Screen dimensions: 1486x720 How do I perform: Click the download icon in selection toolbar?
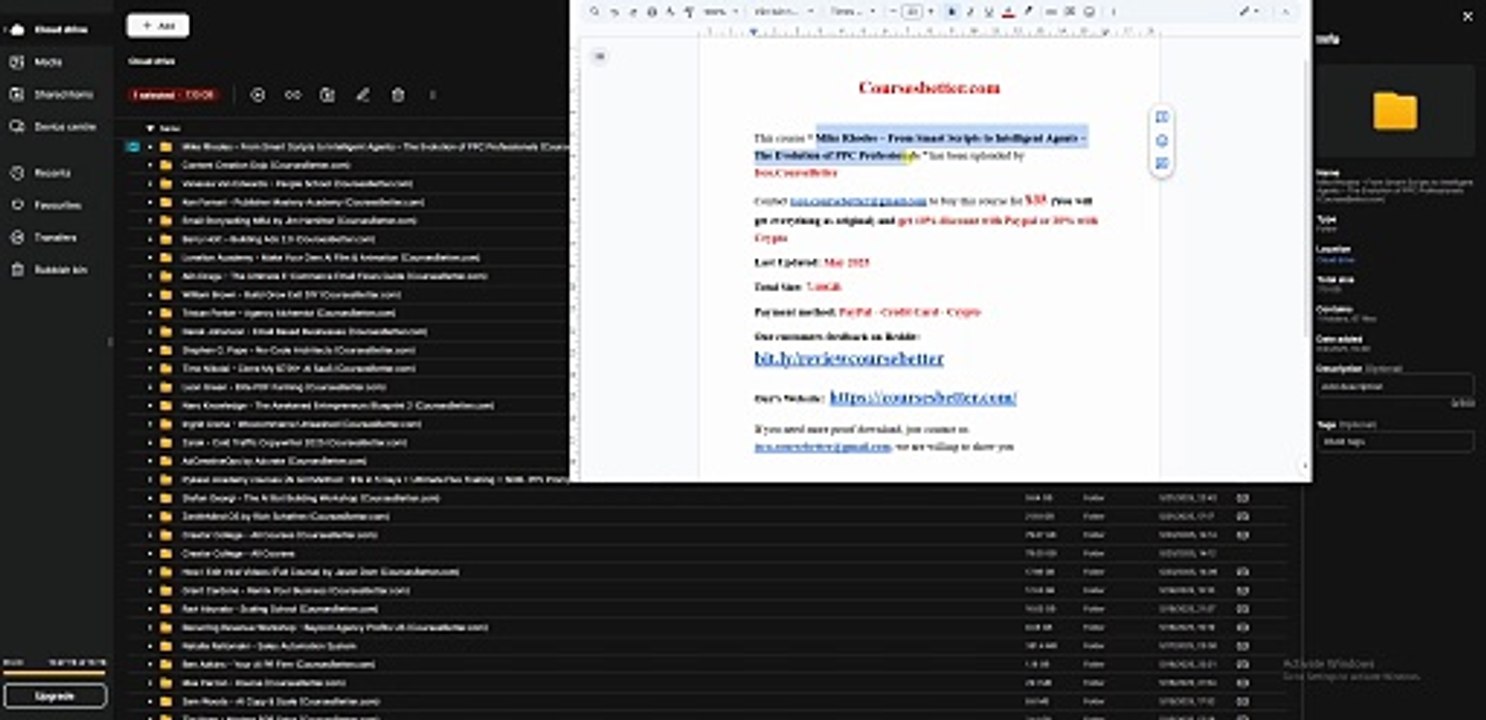pyautogui.click(x=258, y=95)
